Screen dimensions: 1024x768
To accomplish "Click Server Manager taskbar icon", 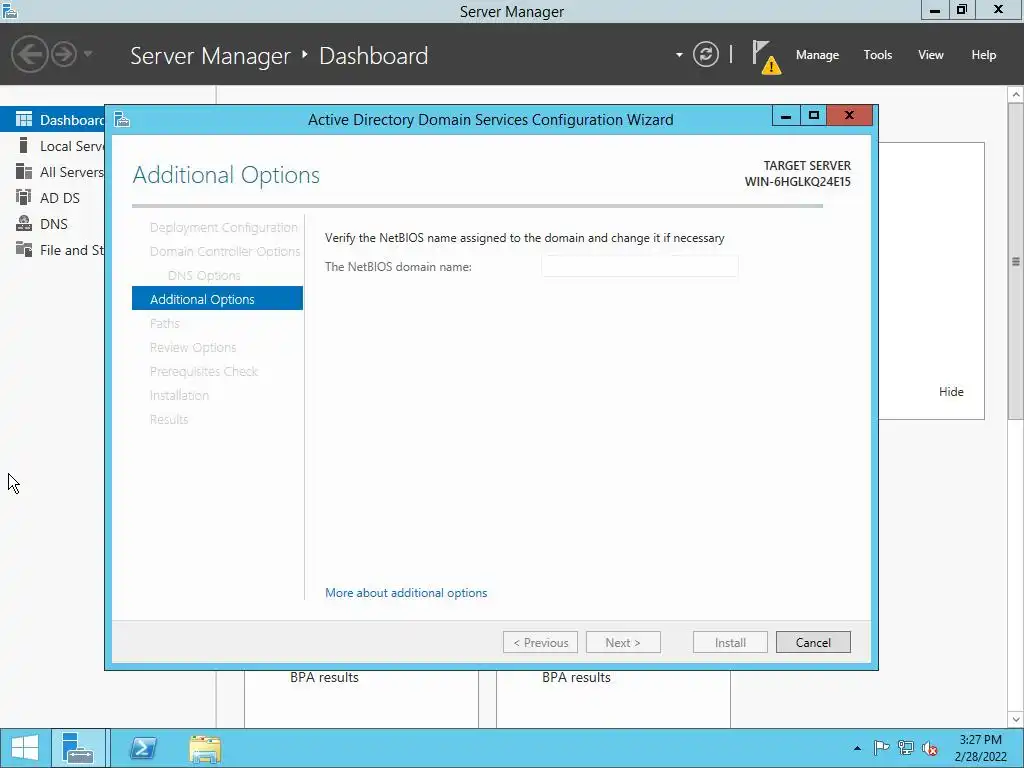I will pyautogui.click(x=78, y=748).
